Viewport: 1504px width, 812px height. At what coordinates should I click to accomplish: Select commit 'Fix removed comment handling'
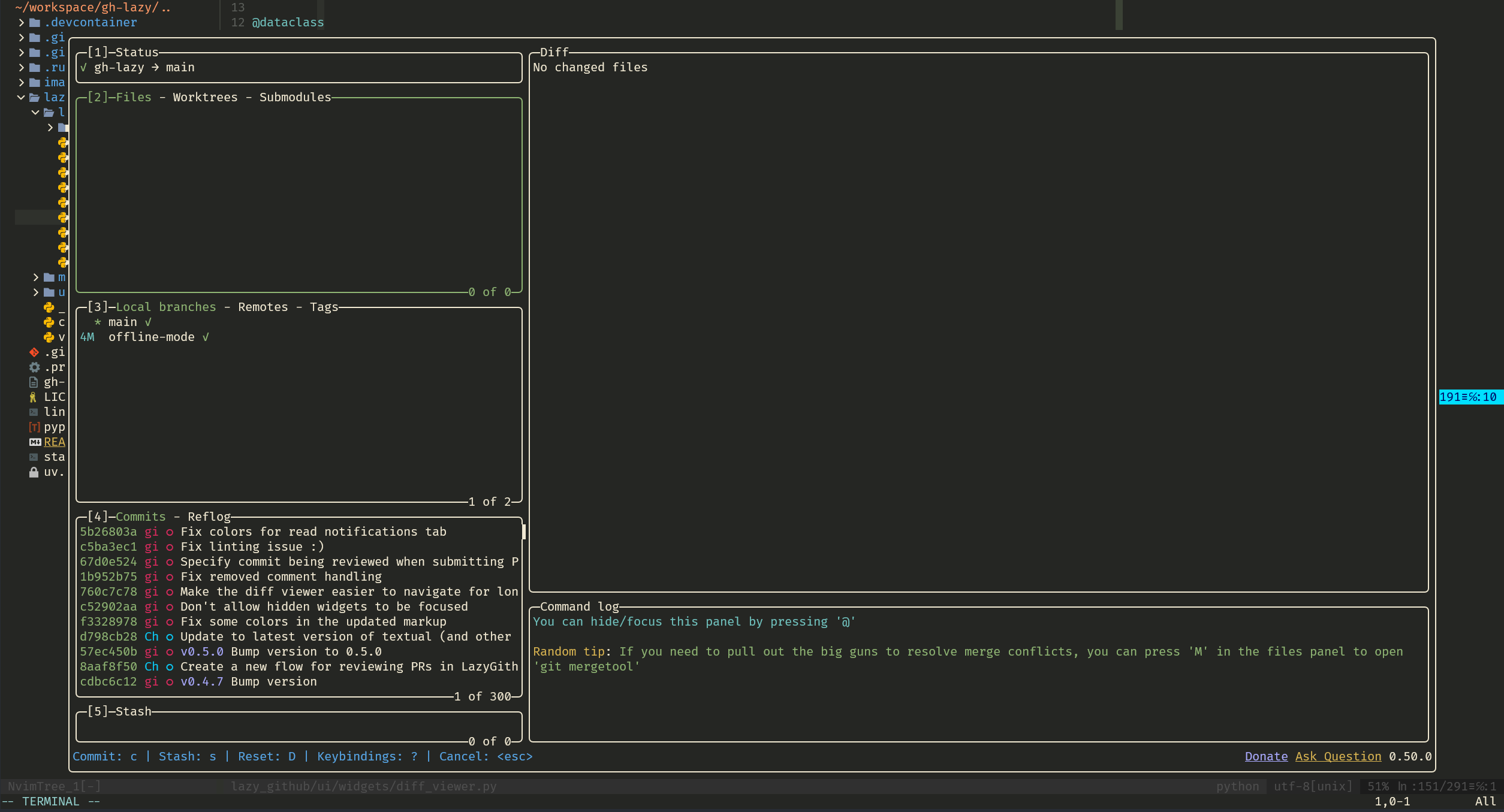[x=299, y=577]
